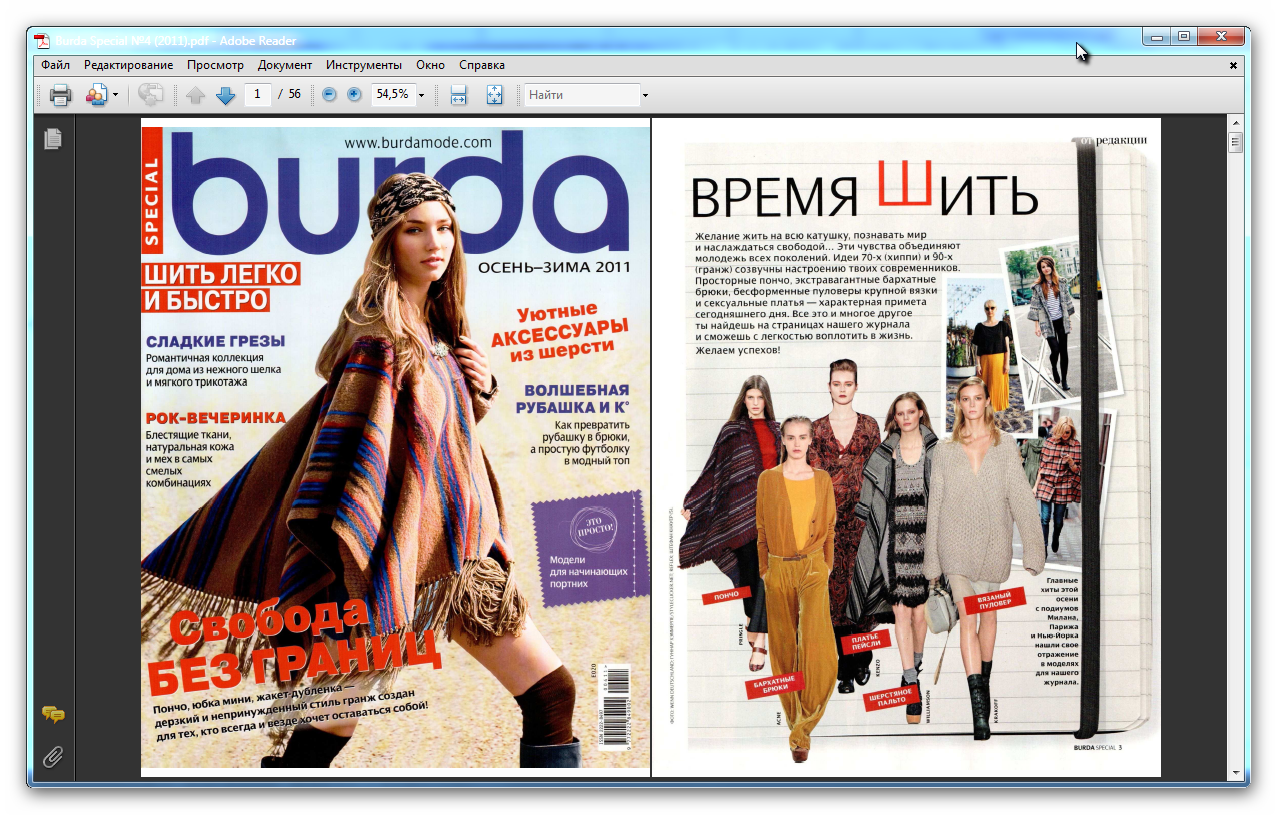
Task: Click the ШЕРСТЯНОЕ ПАЛЬТО red label
Action: click(x=888, y=698)
